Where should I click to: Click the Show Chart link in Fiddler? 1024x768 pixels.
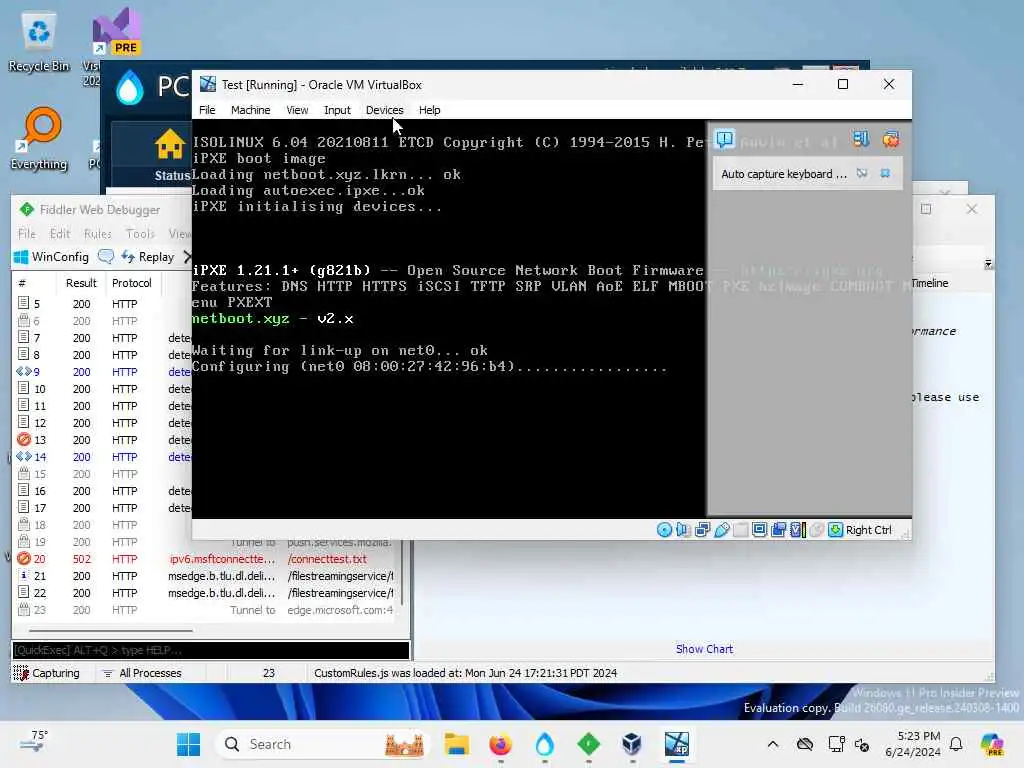[704, 648]
